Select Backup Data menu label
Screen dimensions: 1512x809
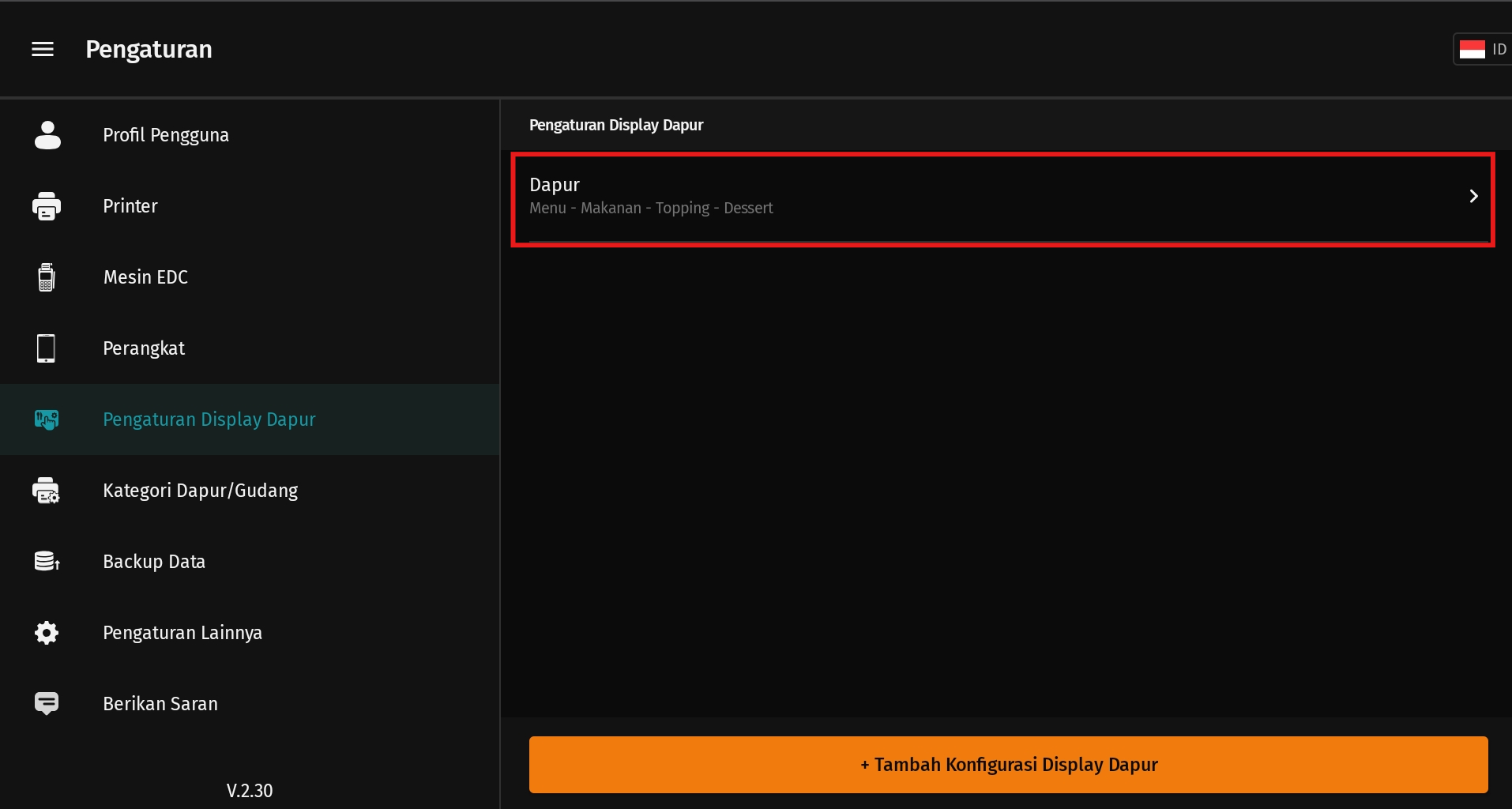coord(154,562)
